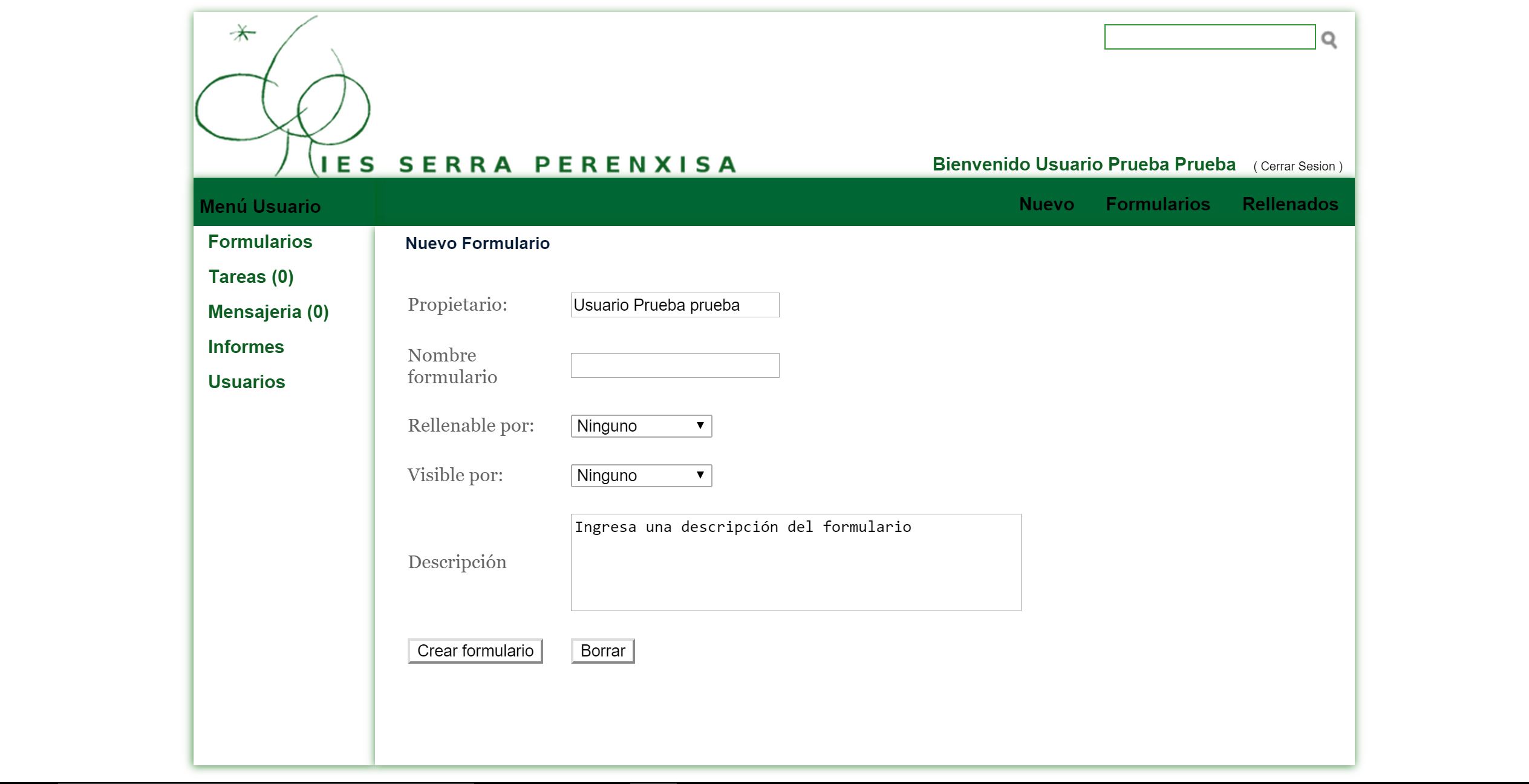
Task: Click the Cerrar Sesion link
Action: pos(1297,166)
